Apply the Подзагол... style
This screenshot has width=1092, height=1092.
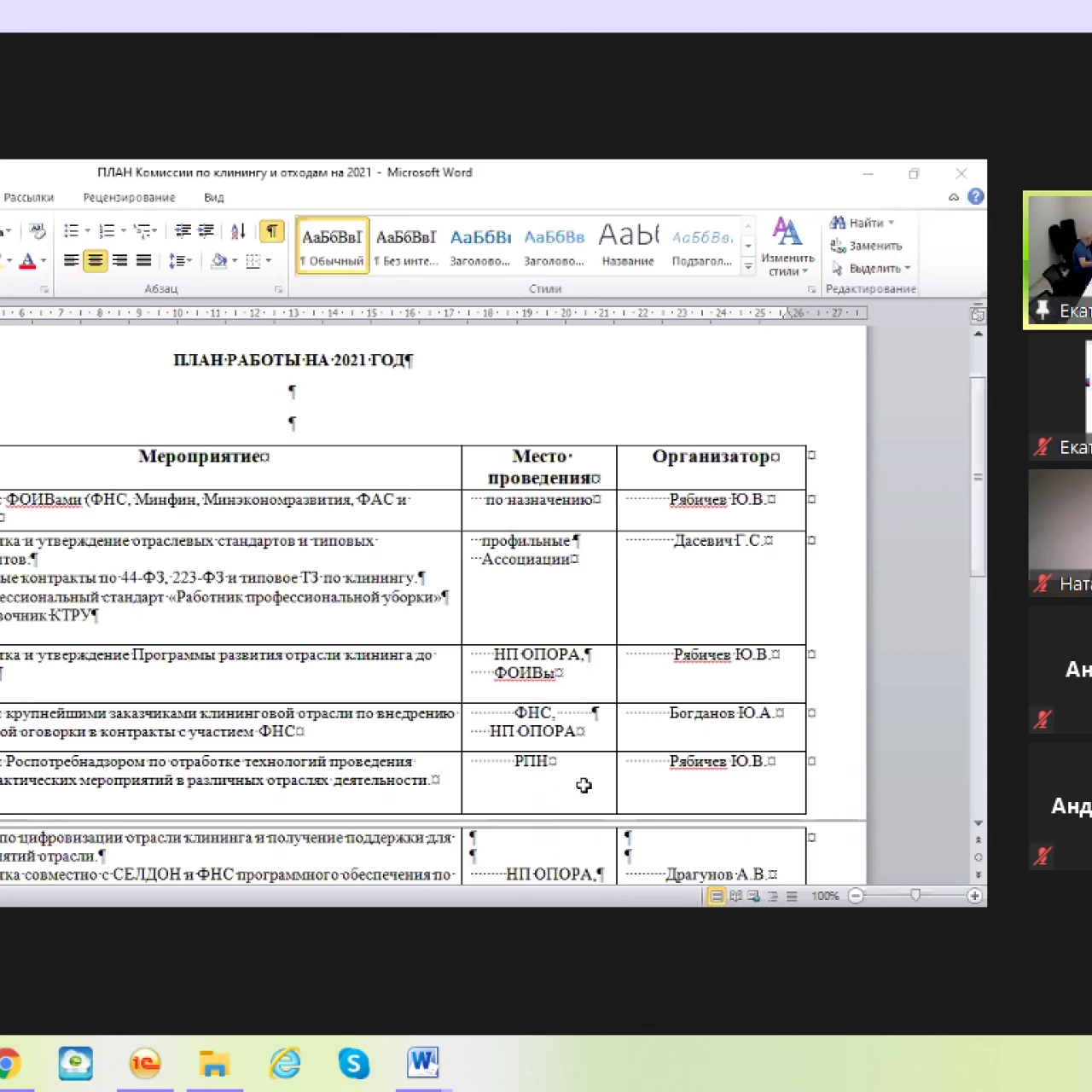pos(701,246)
